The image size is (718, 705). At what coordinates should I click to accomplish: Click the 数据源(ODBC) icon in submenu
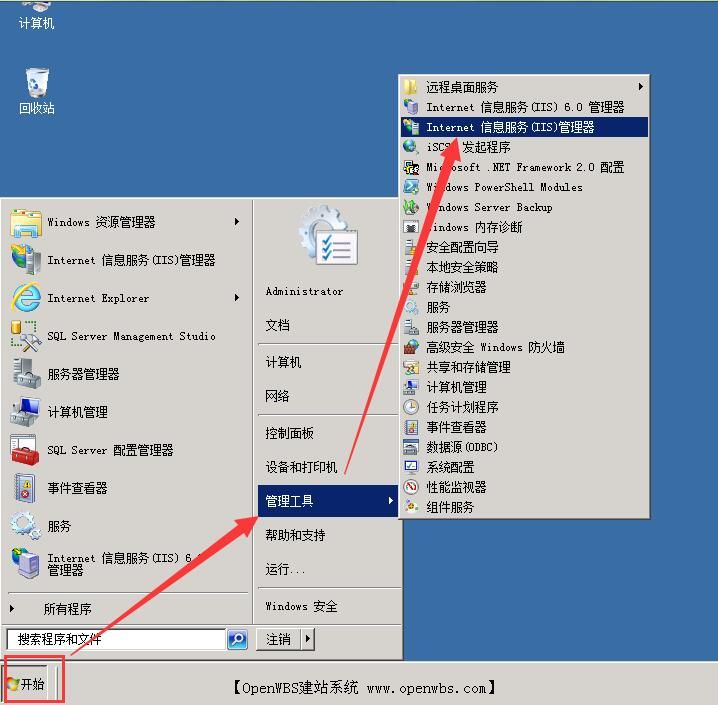411,447
